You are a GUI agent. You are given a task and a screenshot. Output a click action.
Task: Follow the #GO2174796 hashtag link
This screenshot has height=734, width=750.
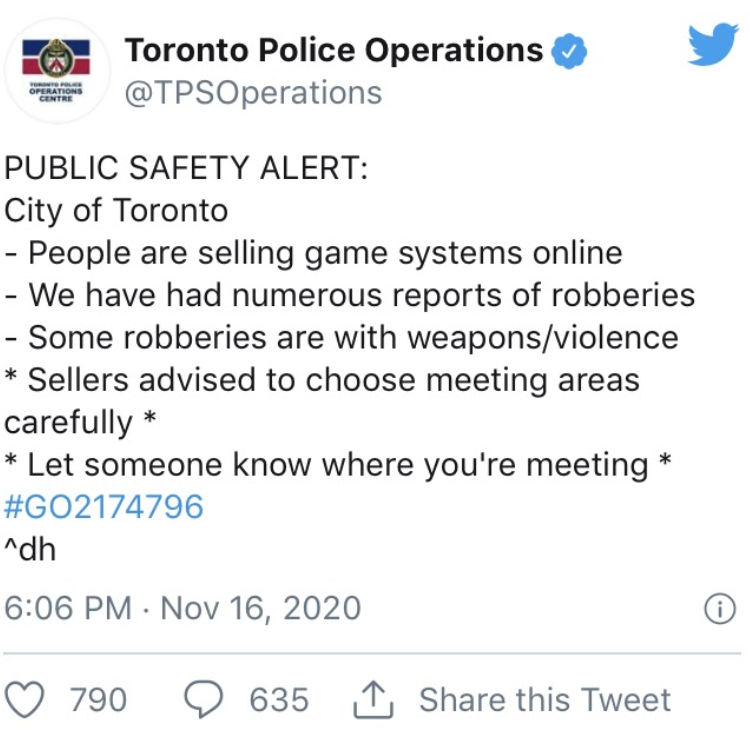pyautogui.click(x=104, y=507)
